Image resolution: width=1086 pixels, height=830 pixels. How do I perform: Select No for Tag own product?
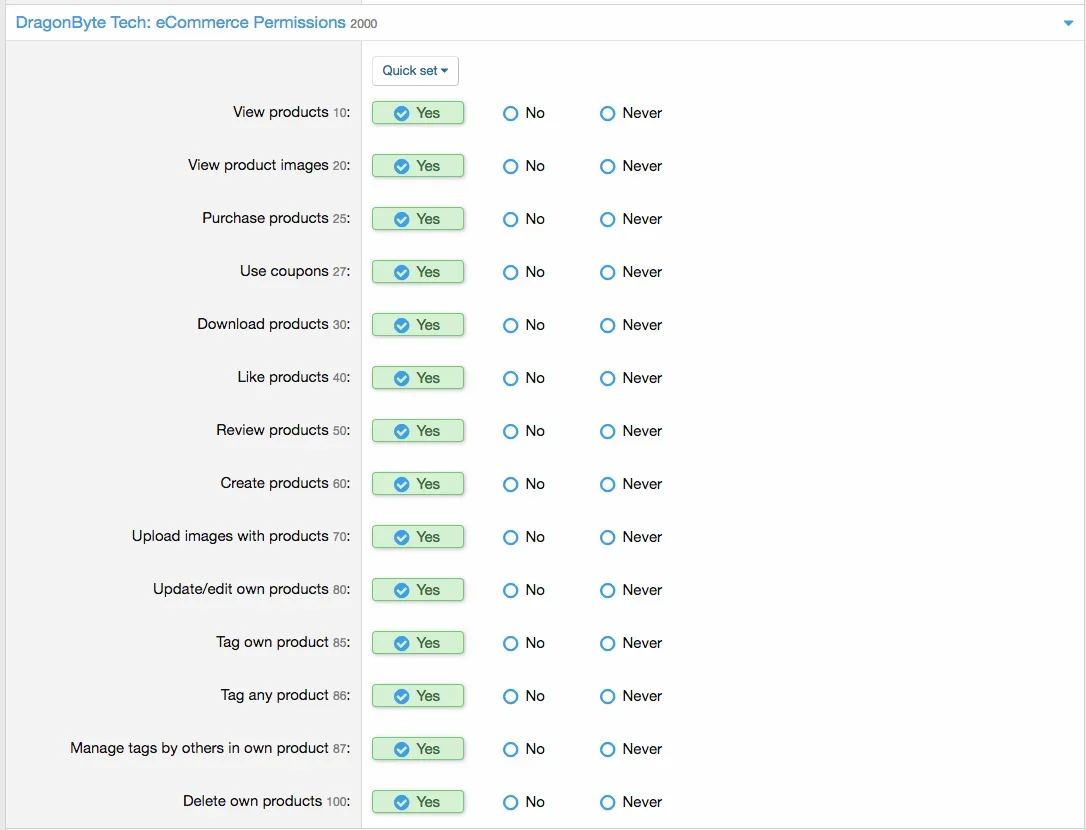[x=510, y=643]
